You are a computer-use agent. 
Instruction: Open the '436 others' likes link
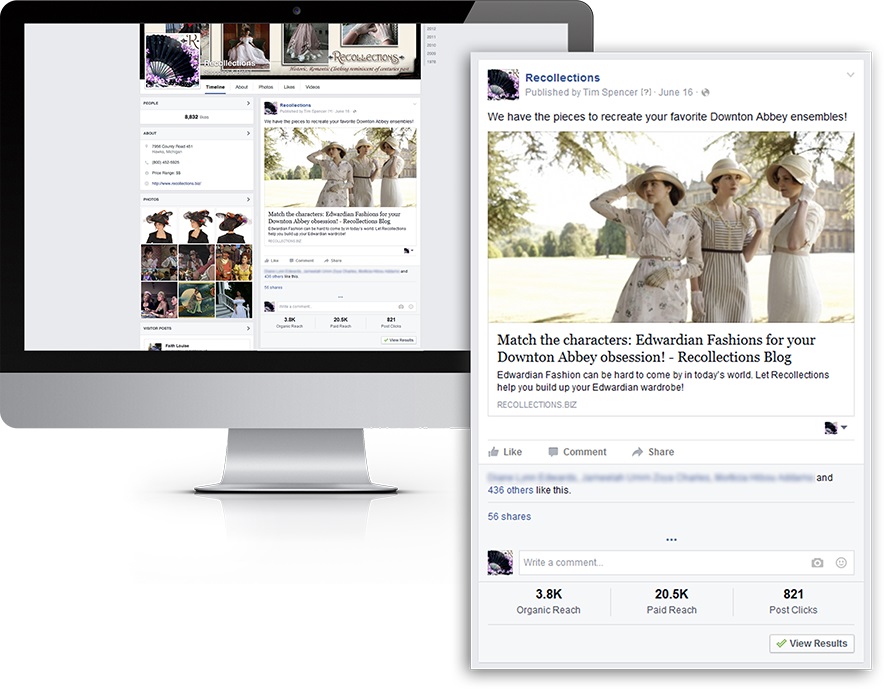tap(509, 491)
